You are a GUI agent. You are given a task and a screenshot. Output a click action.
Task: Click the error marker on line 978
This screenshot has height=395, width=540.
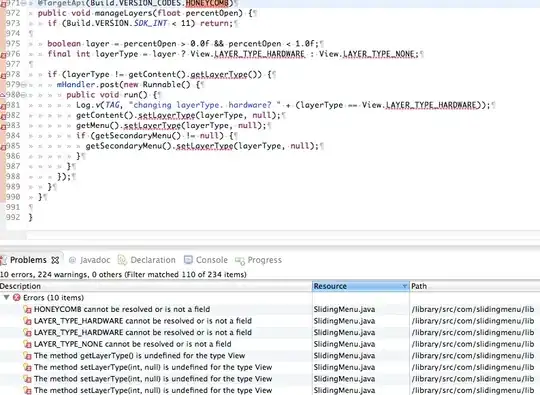click(3, 75)
